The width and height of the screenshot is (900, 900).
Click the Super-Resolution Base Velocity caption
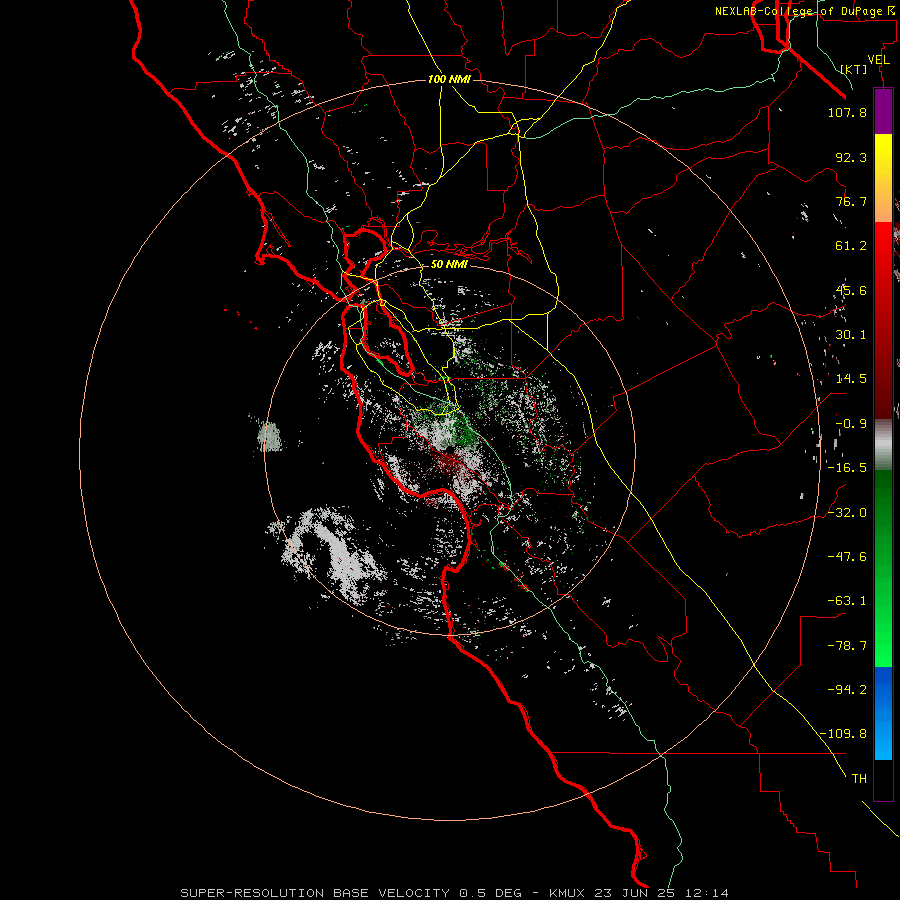click(455, 893)
